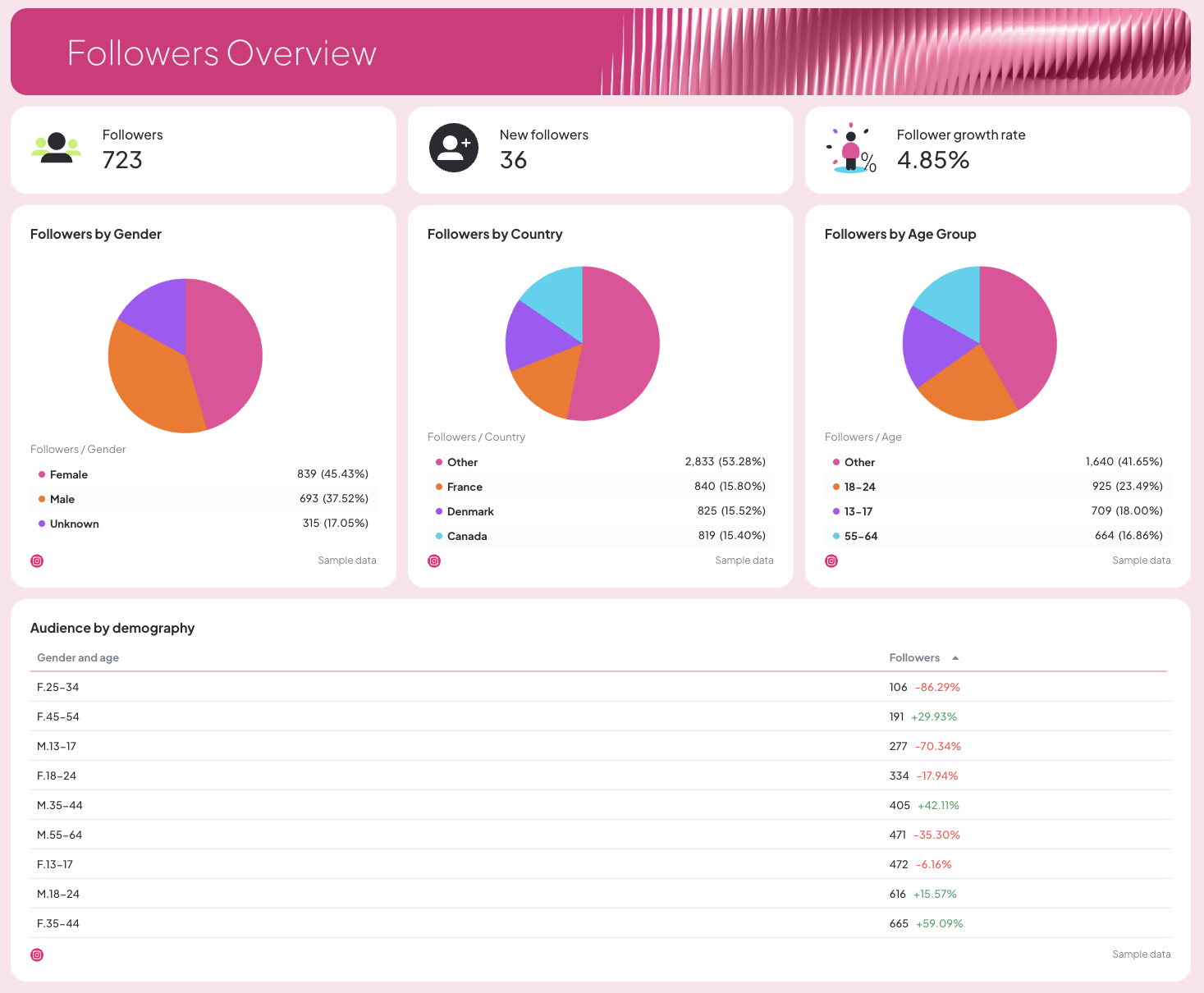
Task: Toggle the 18–24 legend entry in age chart
Action: tap(862, 487)
